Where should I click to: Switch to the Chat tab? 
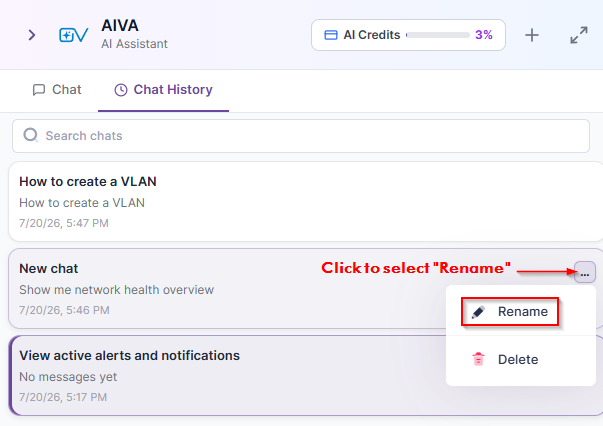tap(57, 90)
